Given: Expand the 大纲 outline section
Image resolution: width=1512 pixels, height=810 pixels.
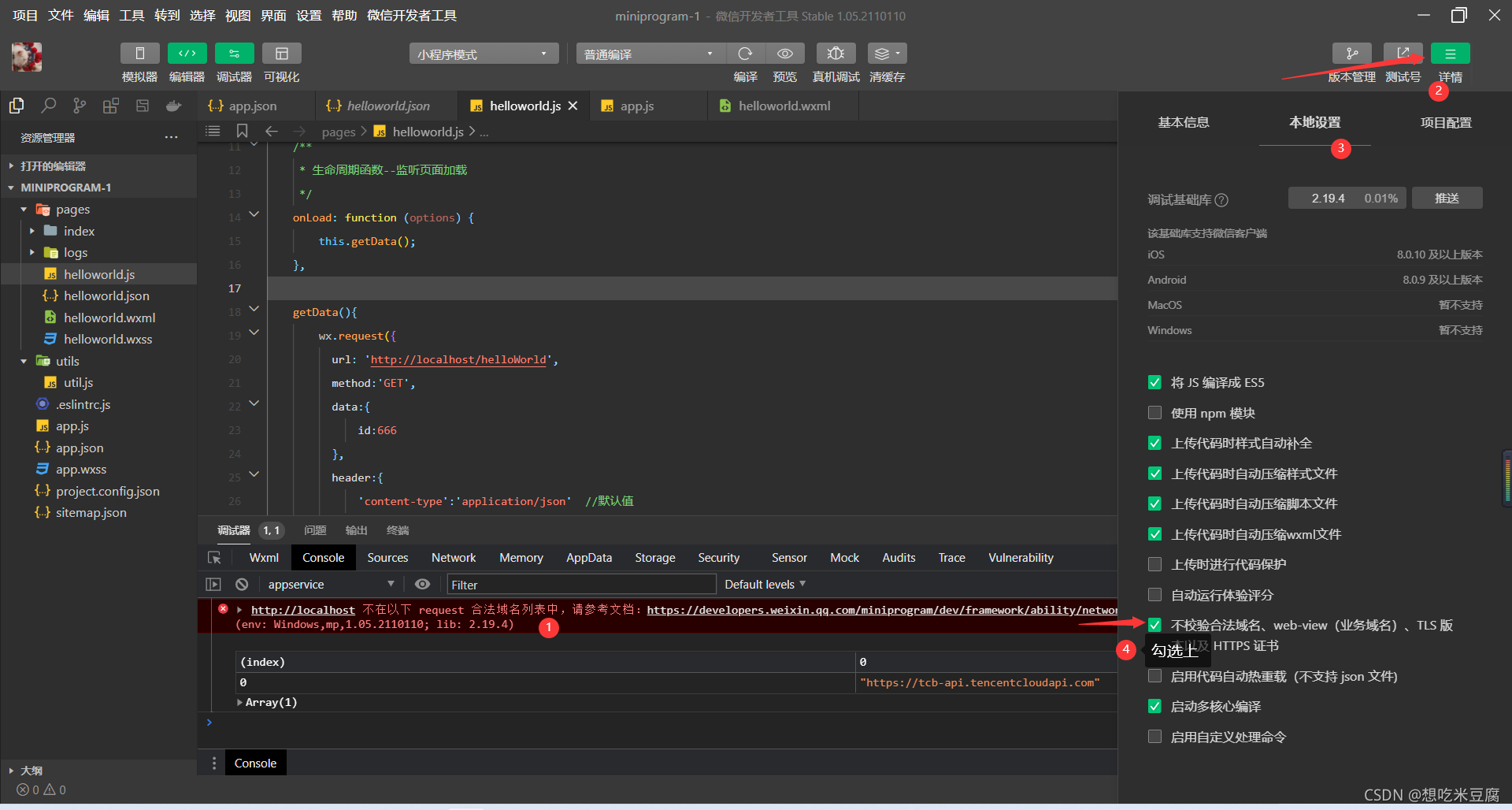Looking at the screenshot, I should point(11,771).
